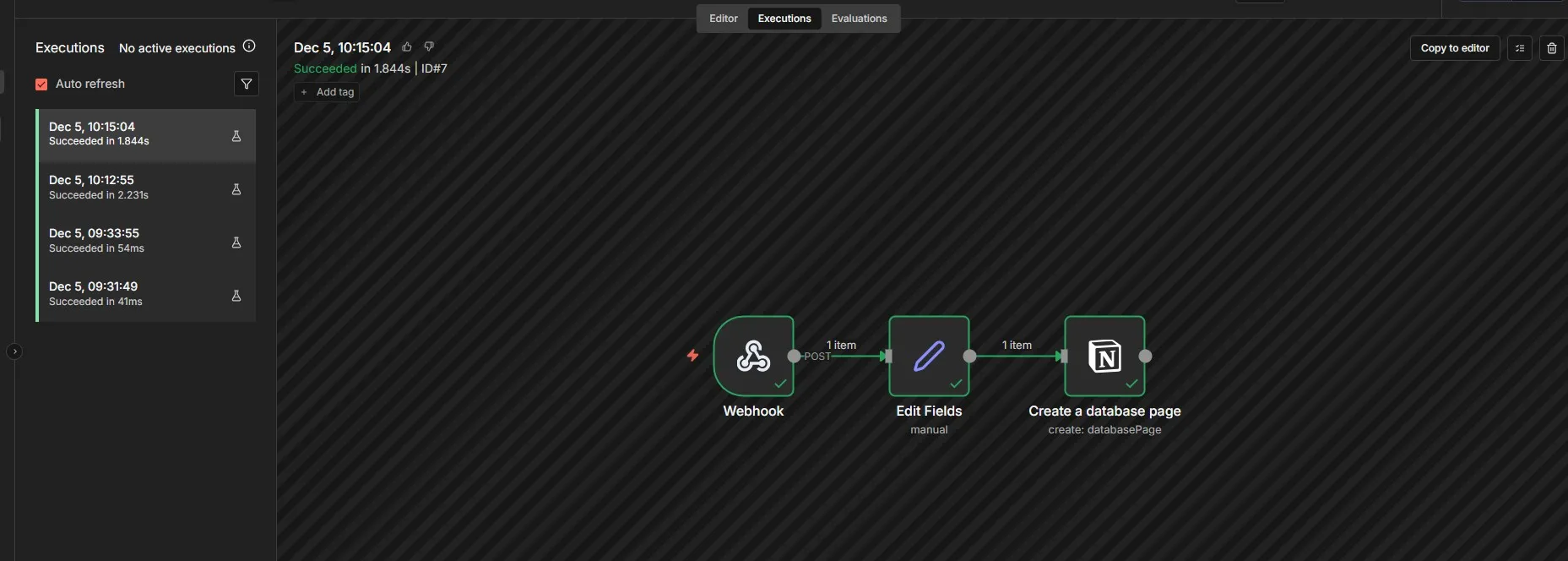1568x561 pixels.
Task: Click the Notion node output connector
Action: coord(1145,357)
